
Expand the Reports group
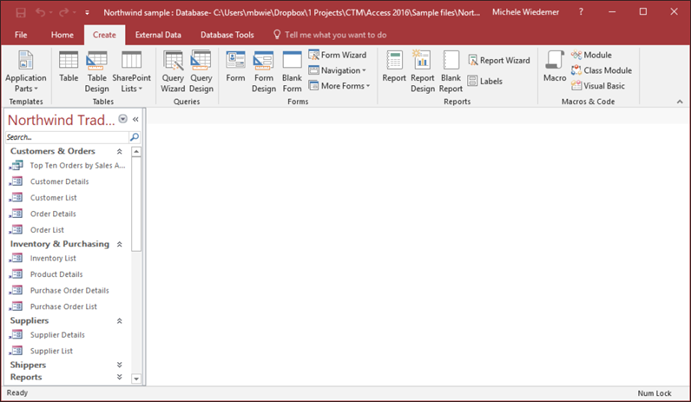119,377
